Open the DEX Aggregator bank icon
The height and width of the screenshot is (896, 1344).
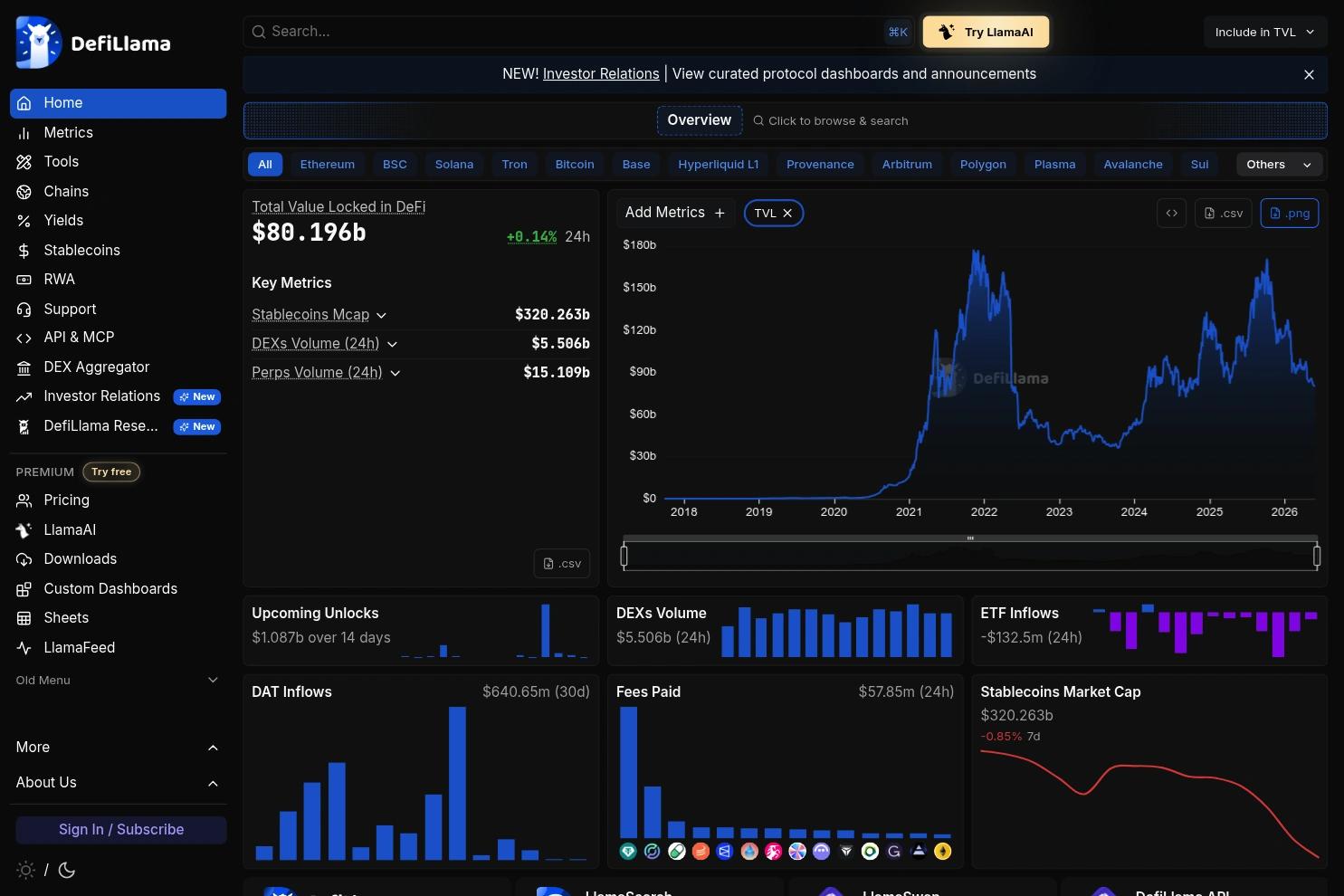coord(24,367)
